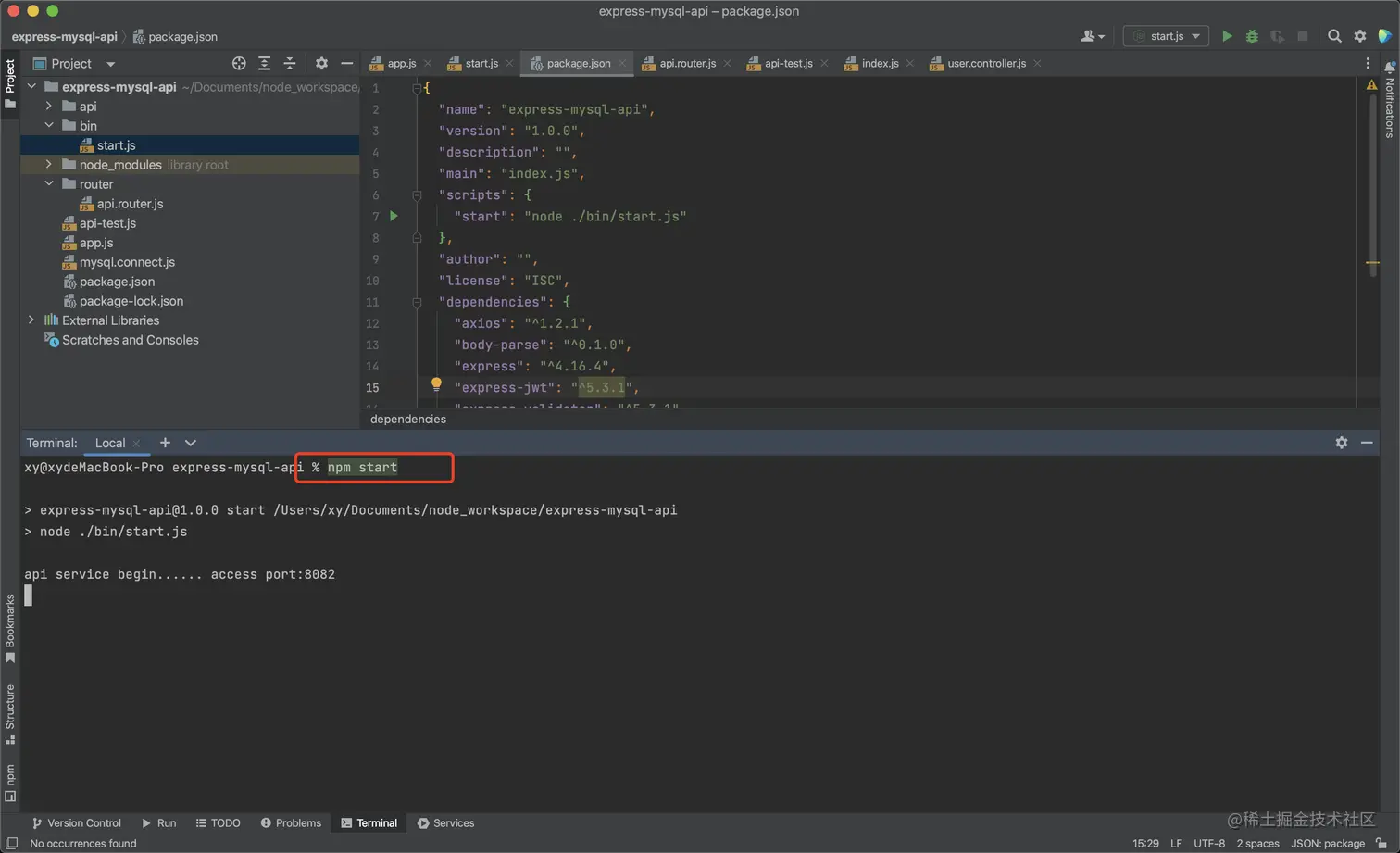This screenshot has width=1400, height=853.
Task: Click the locate target icon in Project panel
Action: [x=239, y=64]
